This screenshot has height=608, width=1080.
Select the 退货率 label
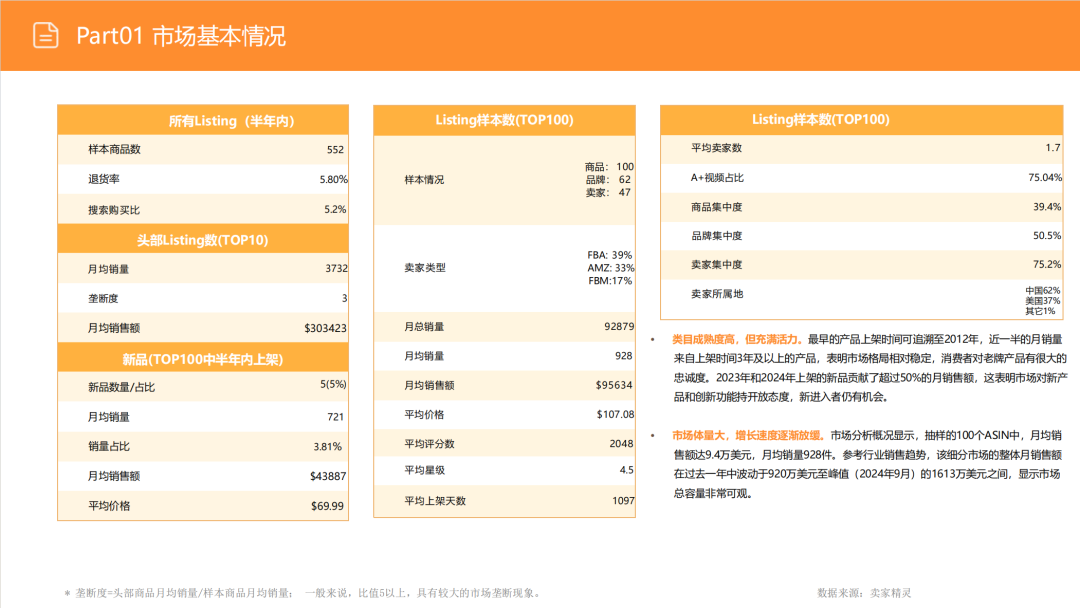click(103, 179)
